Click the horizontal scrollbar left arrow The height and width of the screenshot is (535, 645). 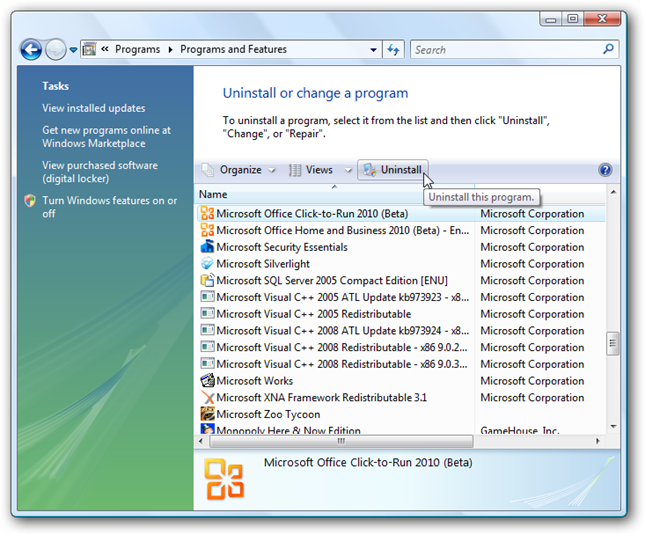[x=201, y=442]
